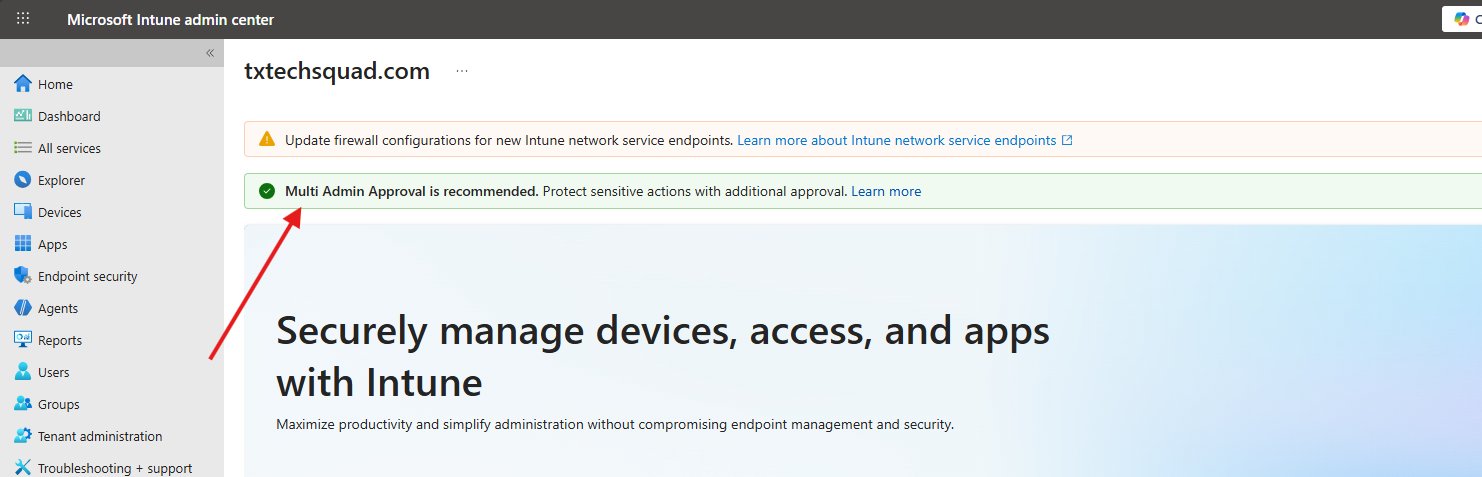The width and height of the screenshot is (1482, 477).
Task: Click Learn more in Multi Admin Approval banner
Action: pos(886,191)
